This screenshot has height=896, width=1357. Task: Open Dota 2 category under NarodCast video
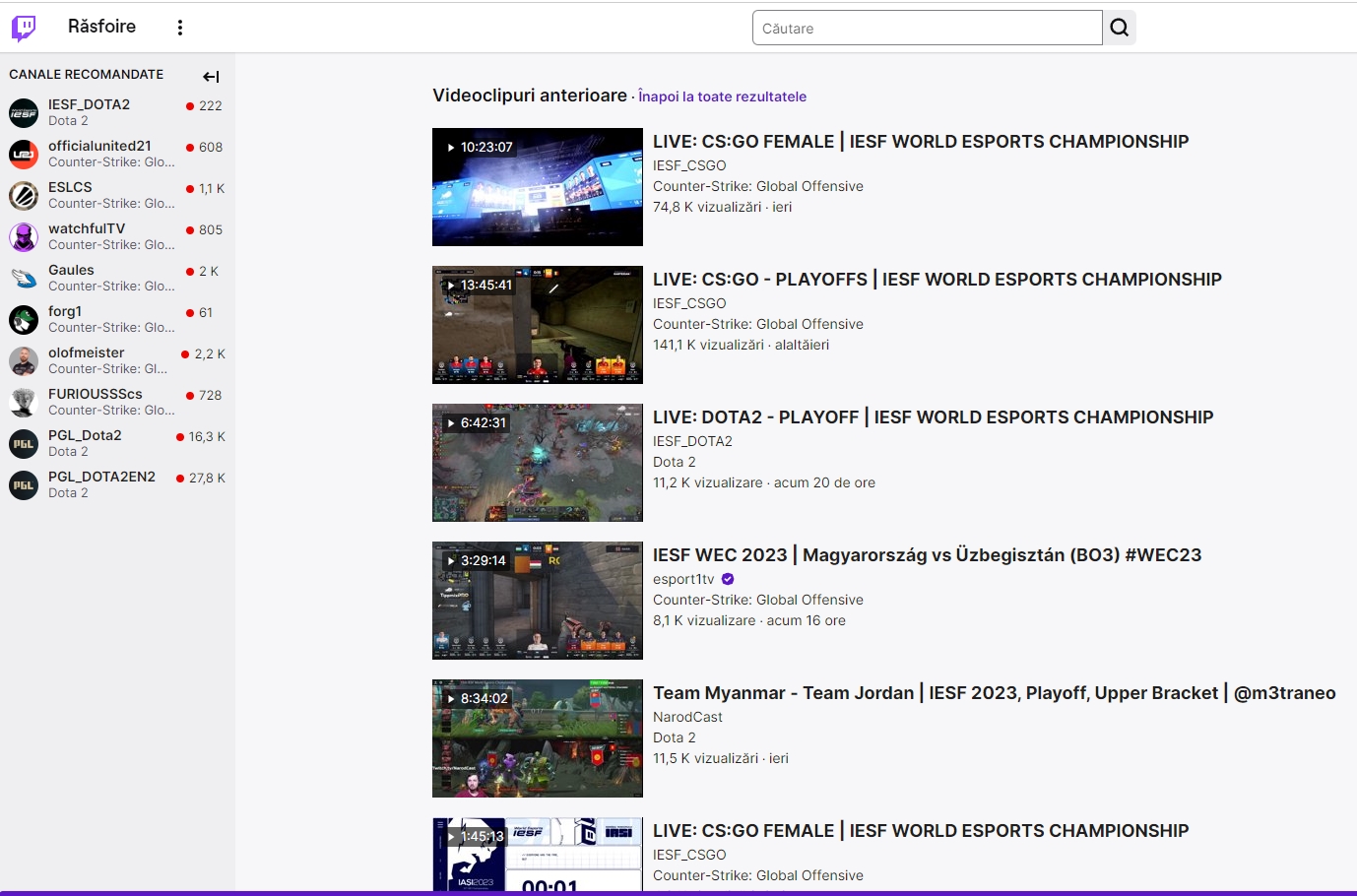675,737
